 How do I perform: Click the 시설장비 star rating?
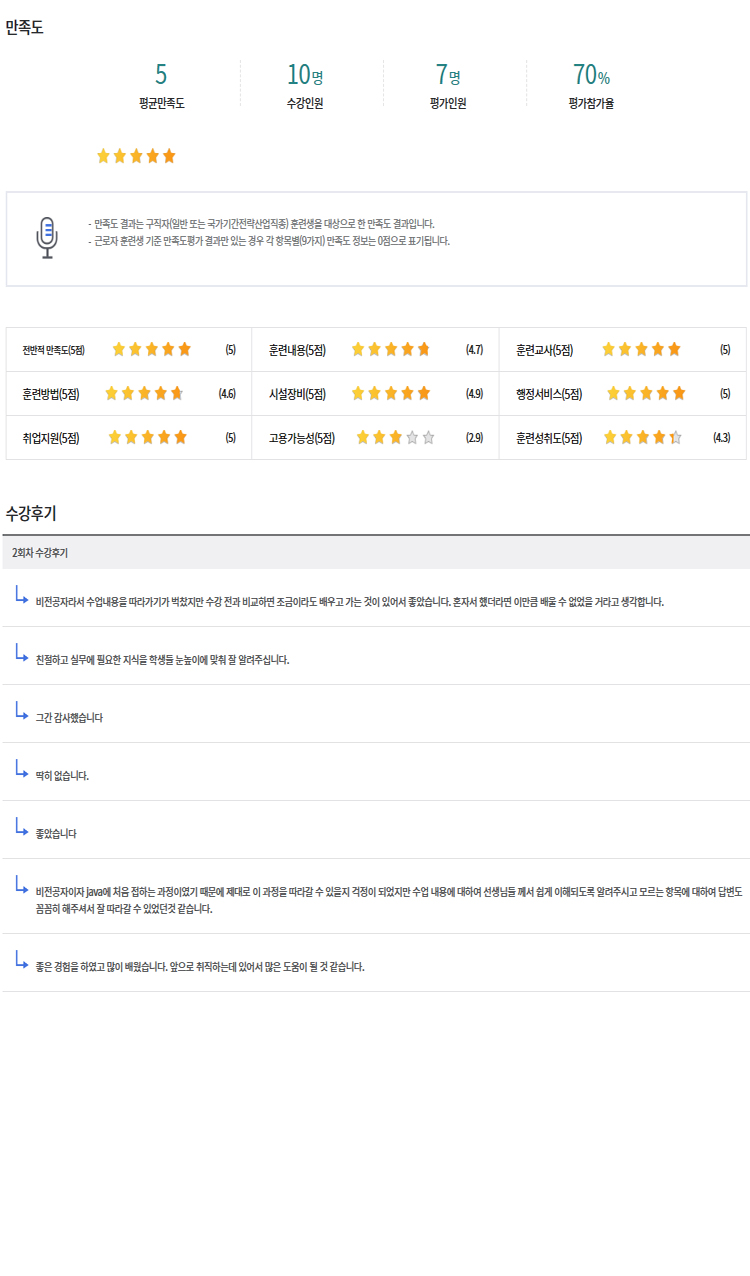pyautogui.click(x=391, y=394)
